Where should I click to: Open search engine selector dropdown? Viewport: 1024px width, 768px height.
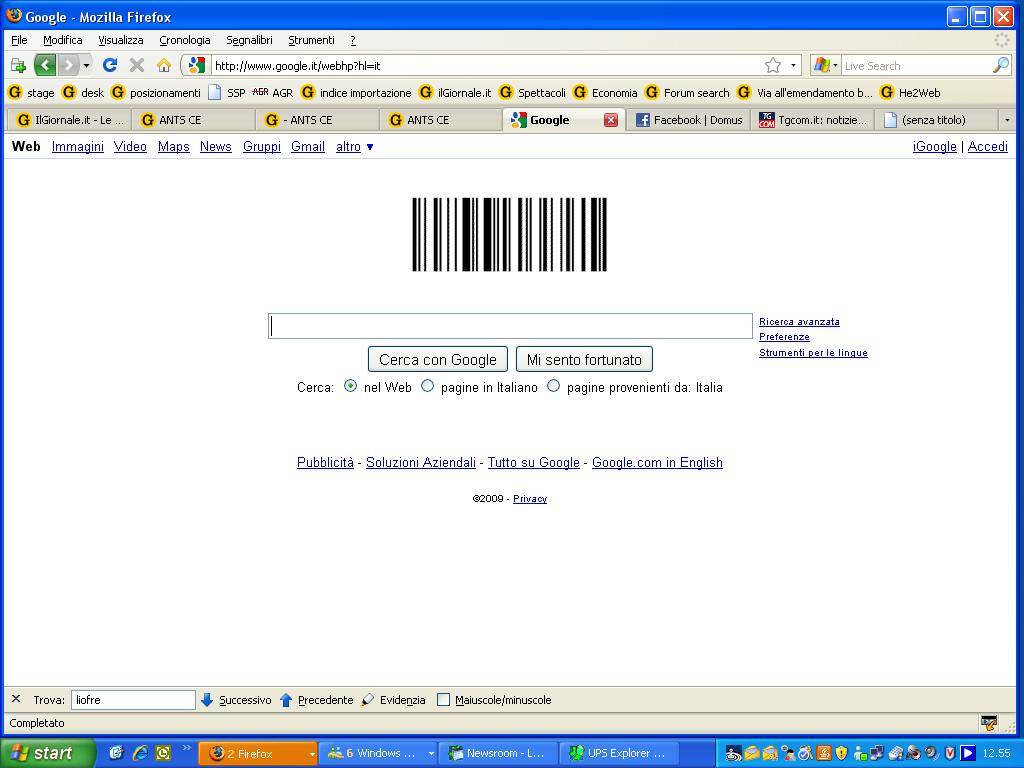tap(825, 65)
